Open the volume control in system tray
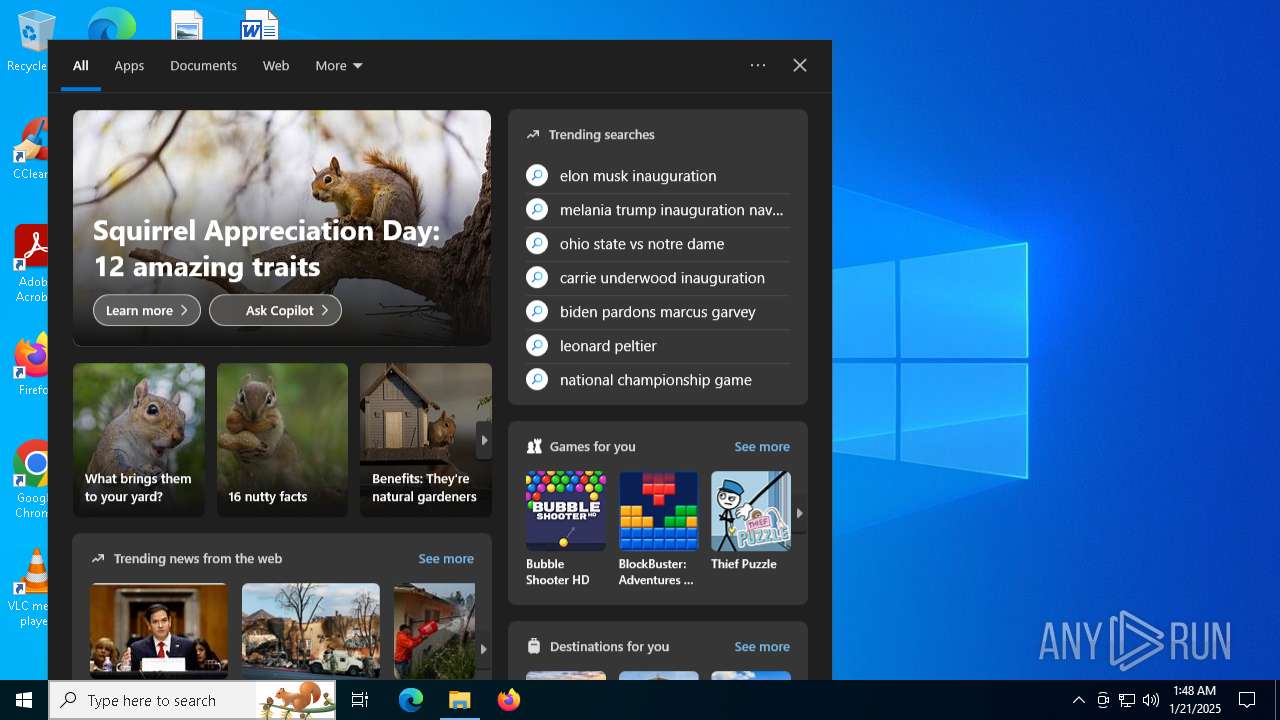This screenshot has height=720, width=1280. (1151, 700)
